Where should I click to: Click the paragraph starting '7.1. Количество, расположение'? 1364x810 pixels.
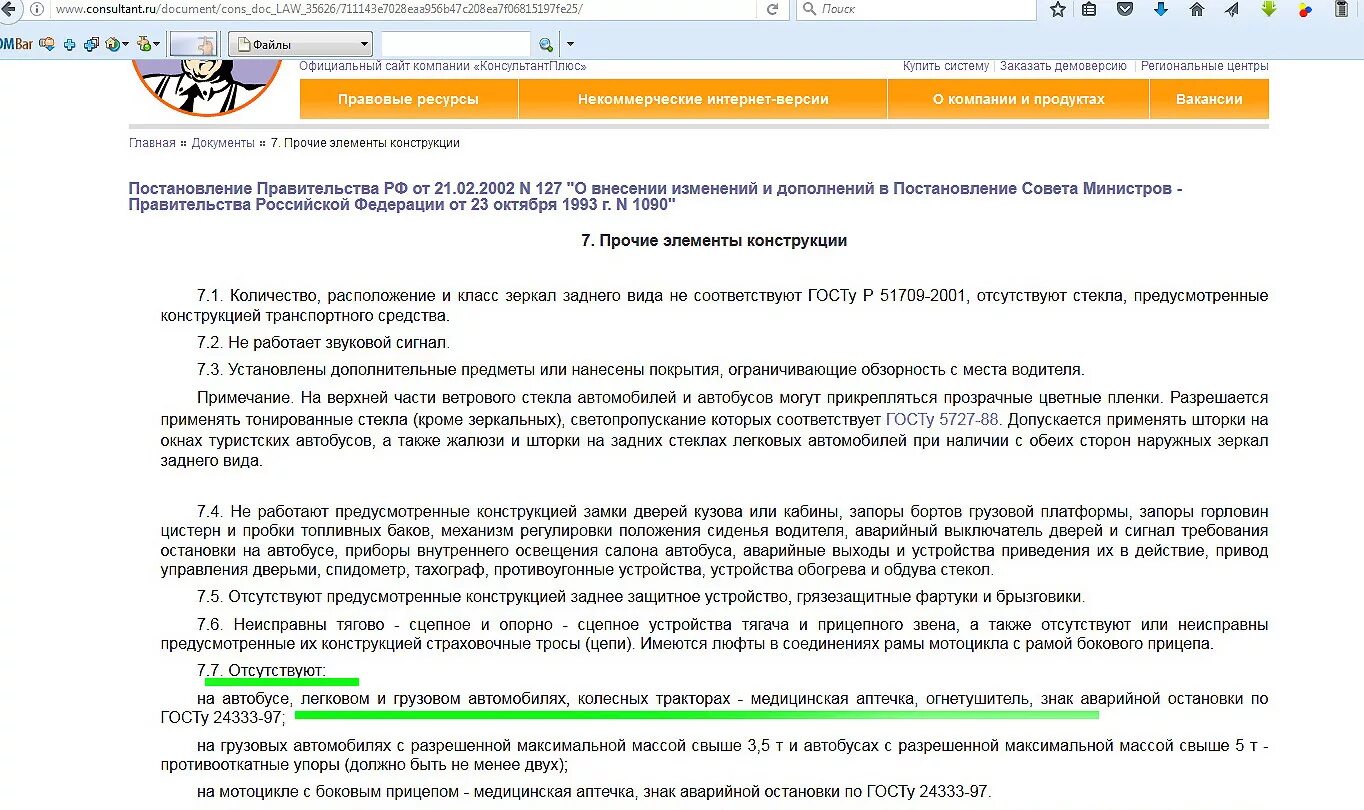714,306
